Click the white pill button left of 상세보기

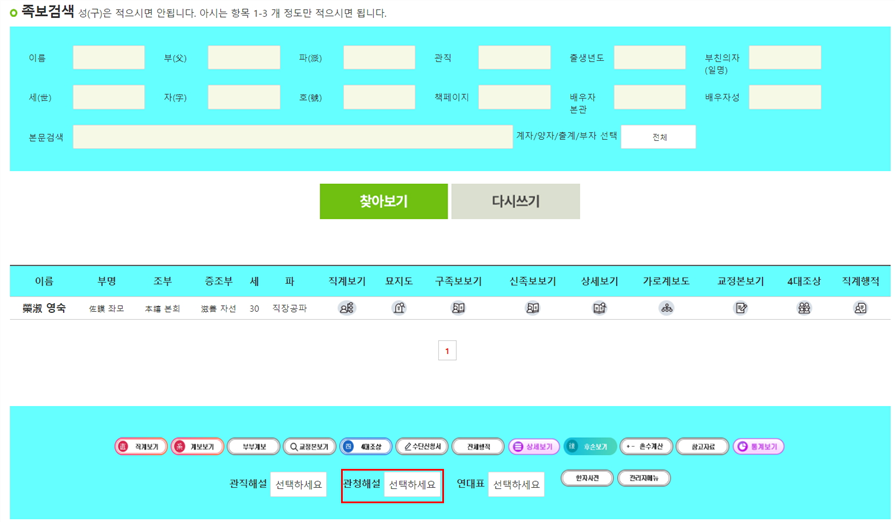pyautogui.click(x=478, y=446)
